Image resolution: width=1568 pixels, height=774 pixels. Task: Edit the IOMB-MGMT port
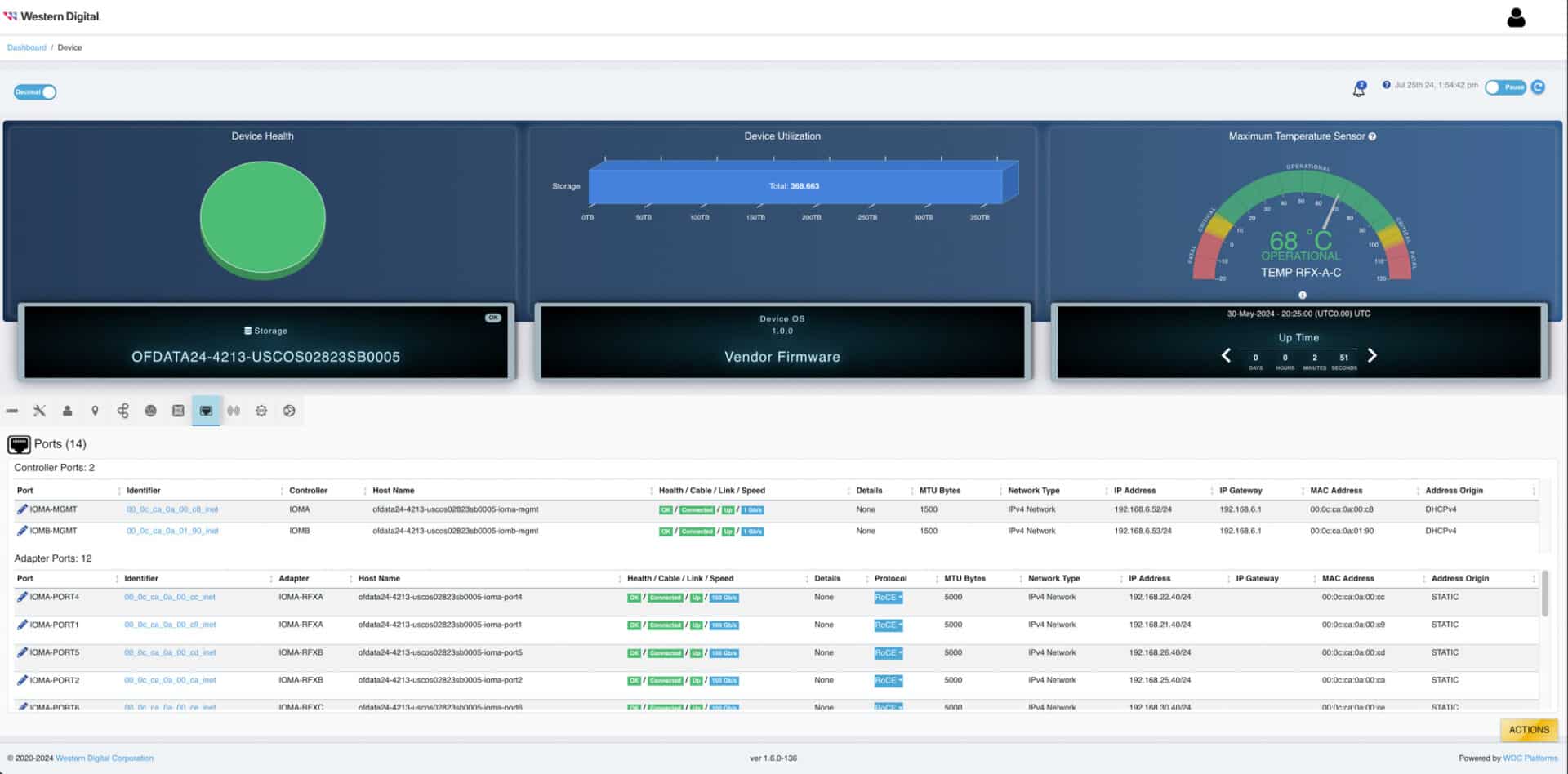pyautogui.click(x=22, y=530)
